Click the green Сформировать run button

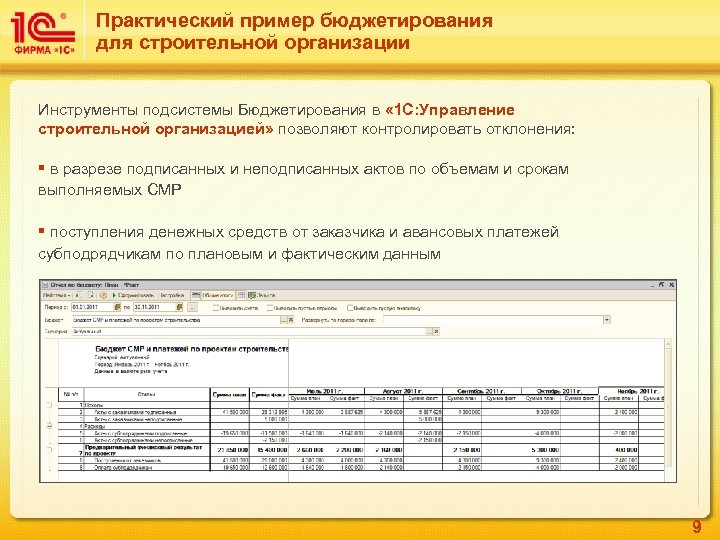(x=133, y=295)
